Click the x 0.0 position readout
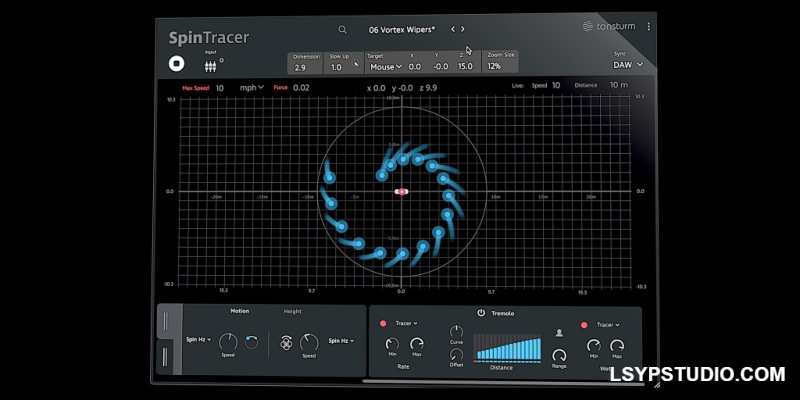This screenshot has width=800, height=400. coord(376,88)
